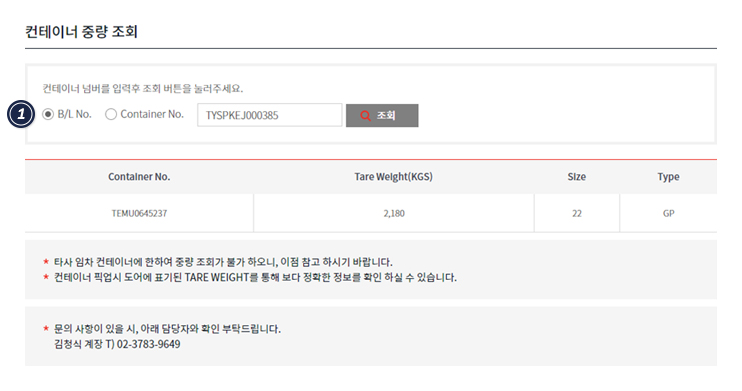Select the Container No. radio button

[x=111, y=114]
